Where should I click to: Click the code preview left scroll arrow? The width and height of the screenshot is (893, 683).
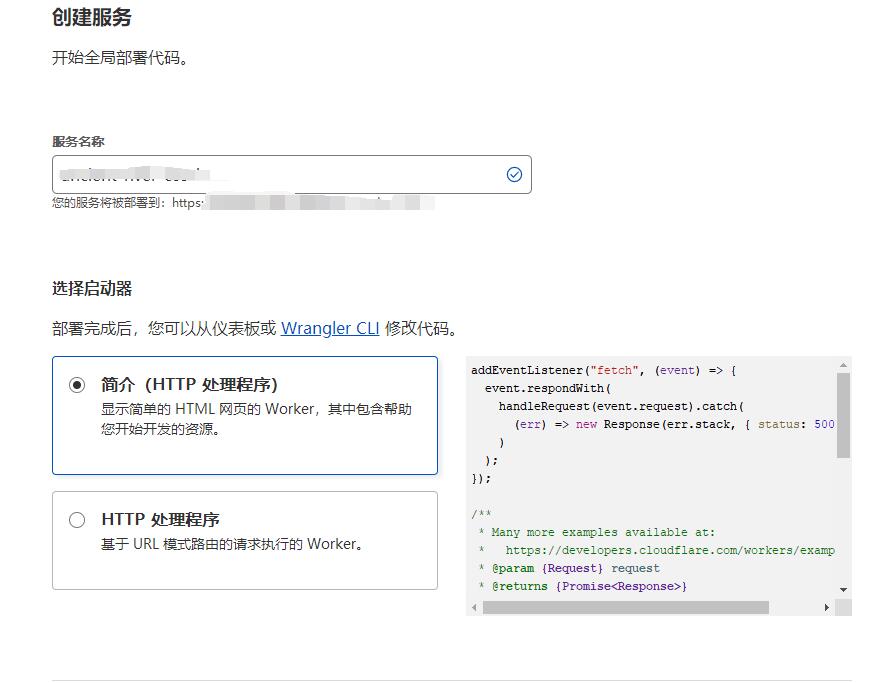(474, 607)
